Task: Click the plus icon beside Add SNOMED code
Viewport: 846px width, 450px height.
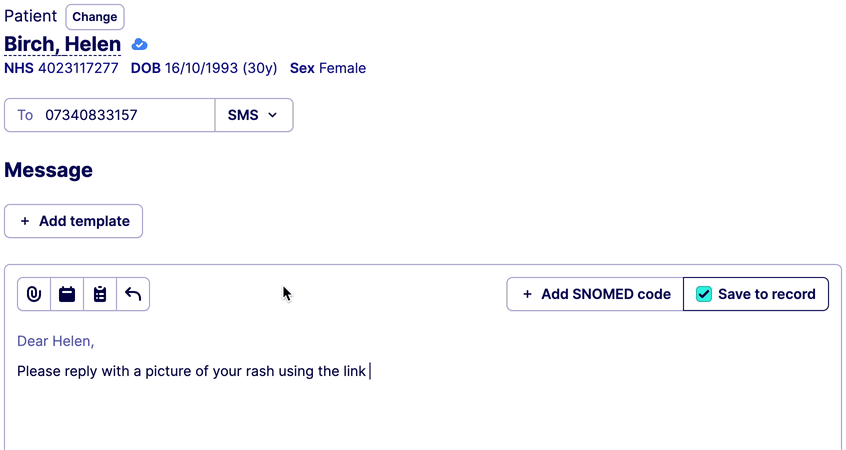Action: (x=527, y=294)
